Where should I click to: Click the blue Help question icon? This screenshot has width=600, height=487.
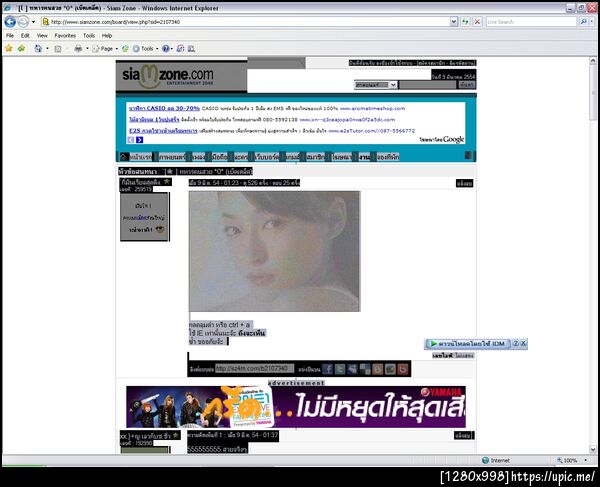pyautogui.click(x=166, y=49)
